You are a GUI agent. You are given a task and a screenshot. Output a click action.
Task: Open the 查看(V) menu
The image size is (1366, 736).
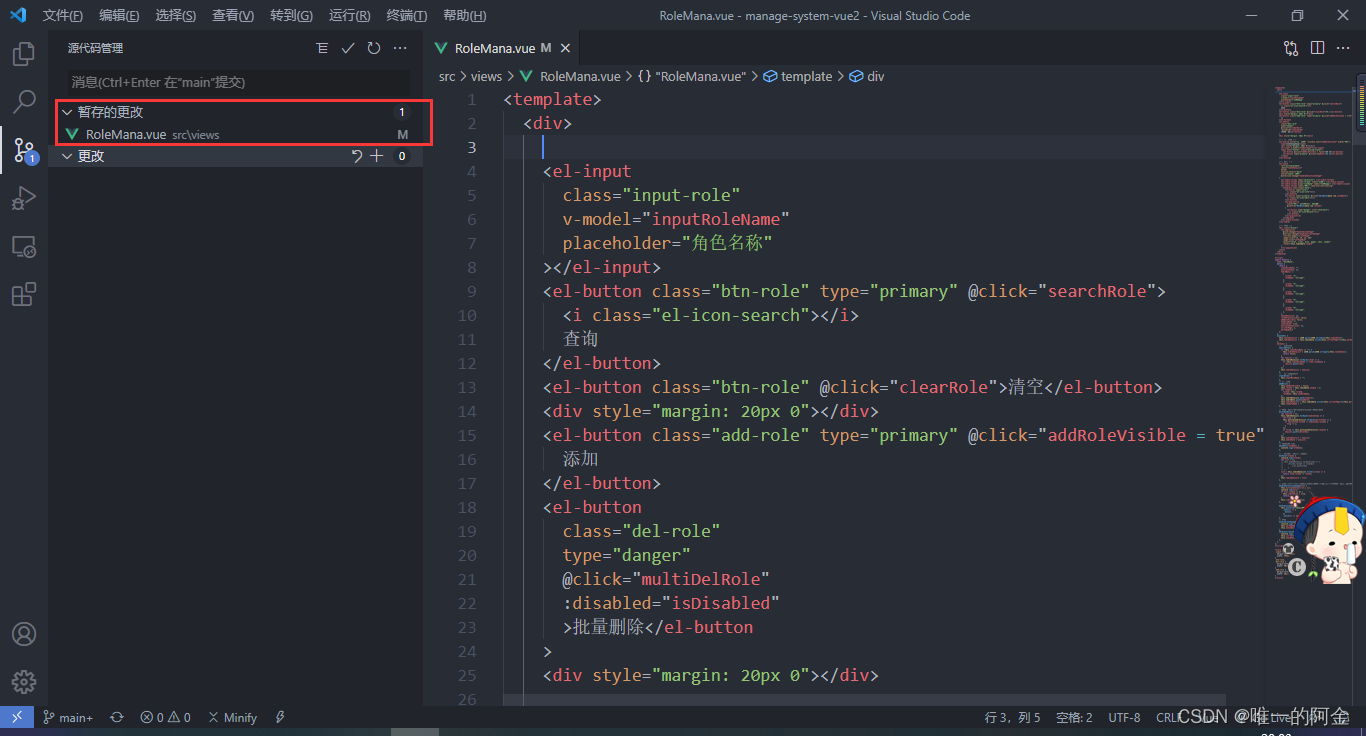coord(233,15)
